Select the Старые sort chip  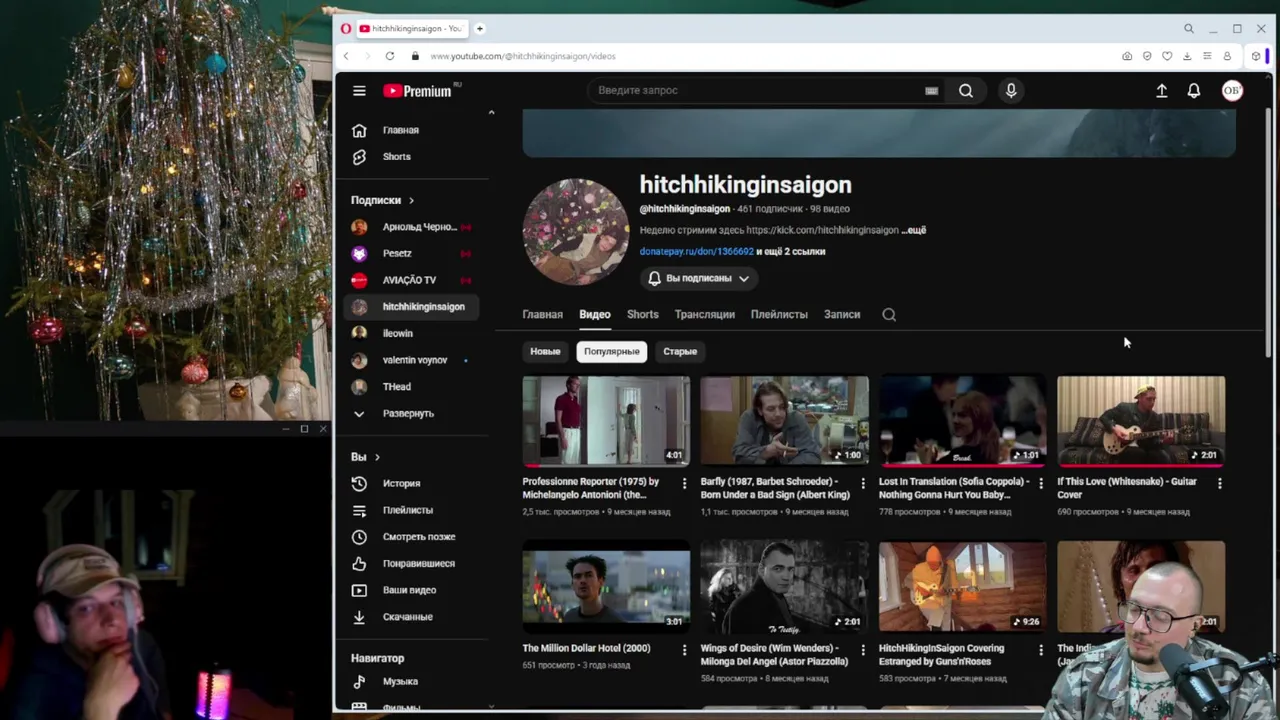pyautogui.click(x=680, y=352)
